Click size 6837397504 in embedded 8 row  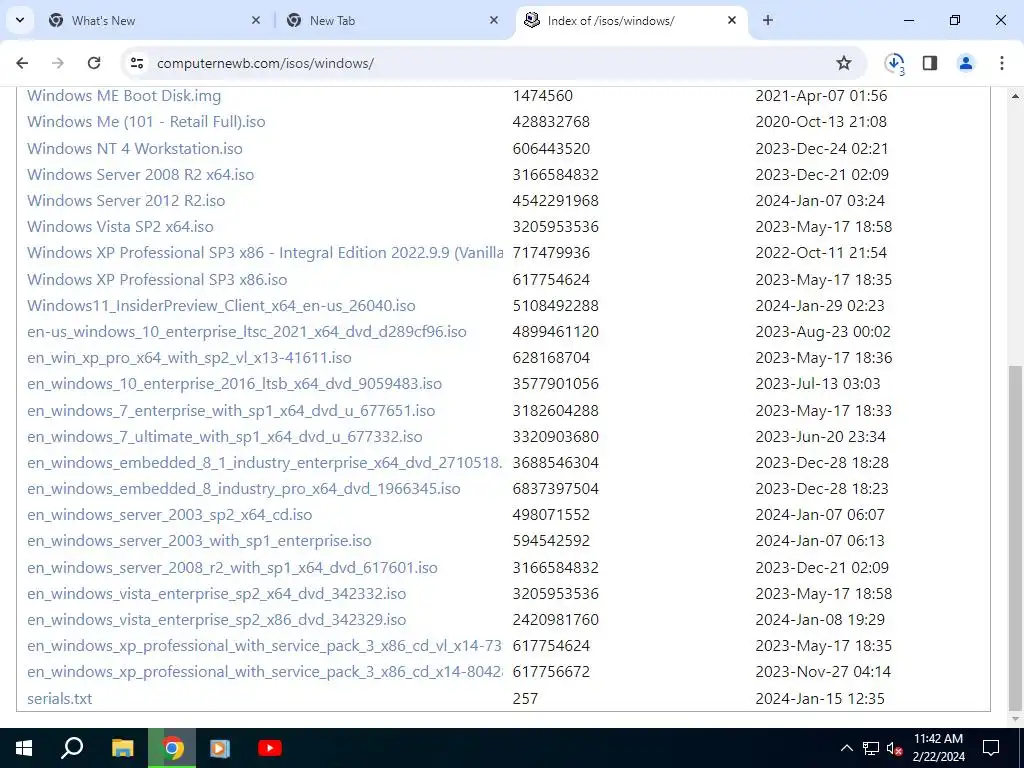pos(556,489)
